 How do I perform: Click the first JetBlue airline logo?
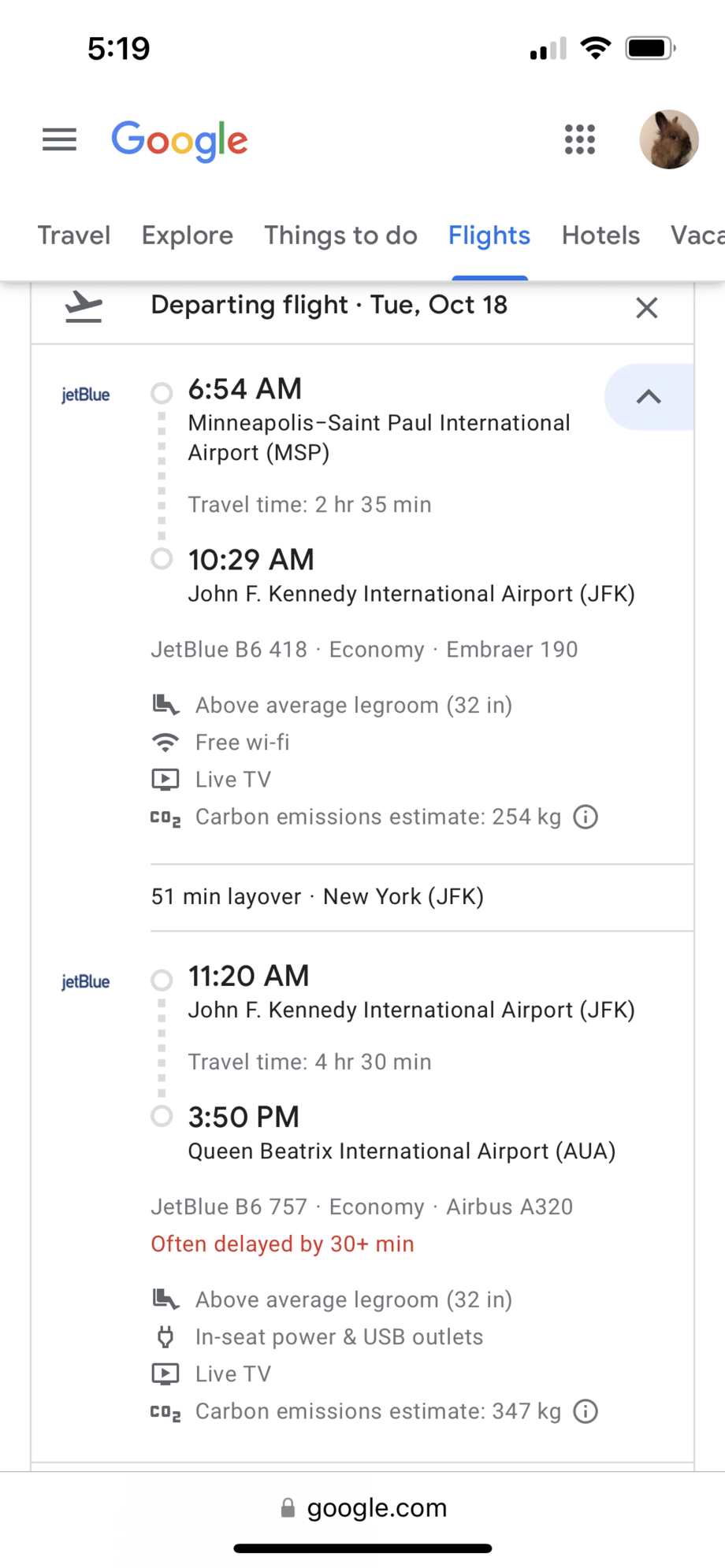pos(86,395)
